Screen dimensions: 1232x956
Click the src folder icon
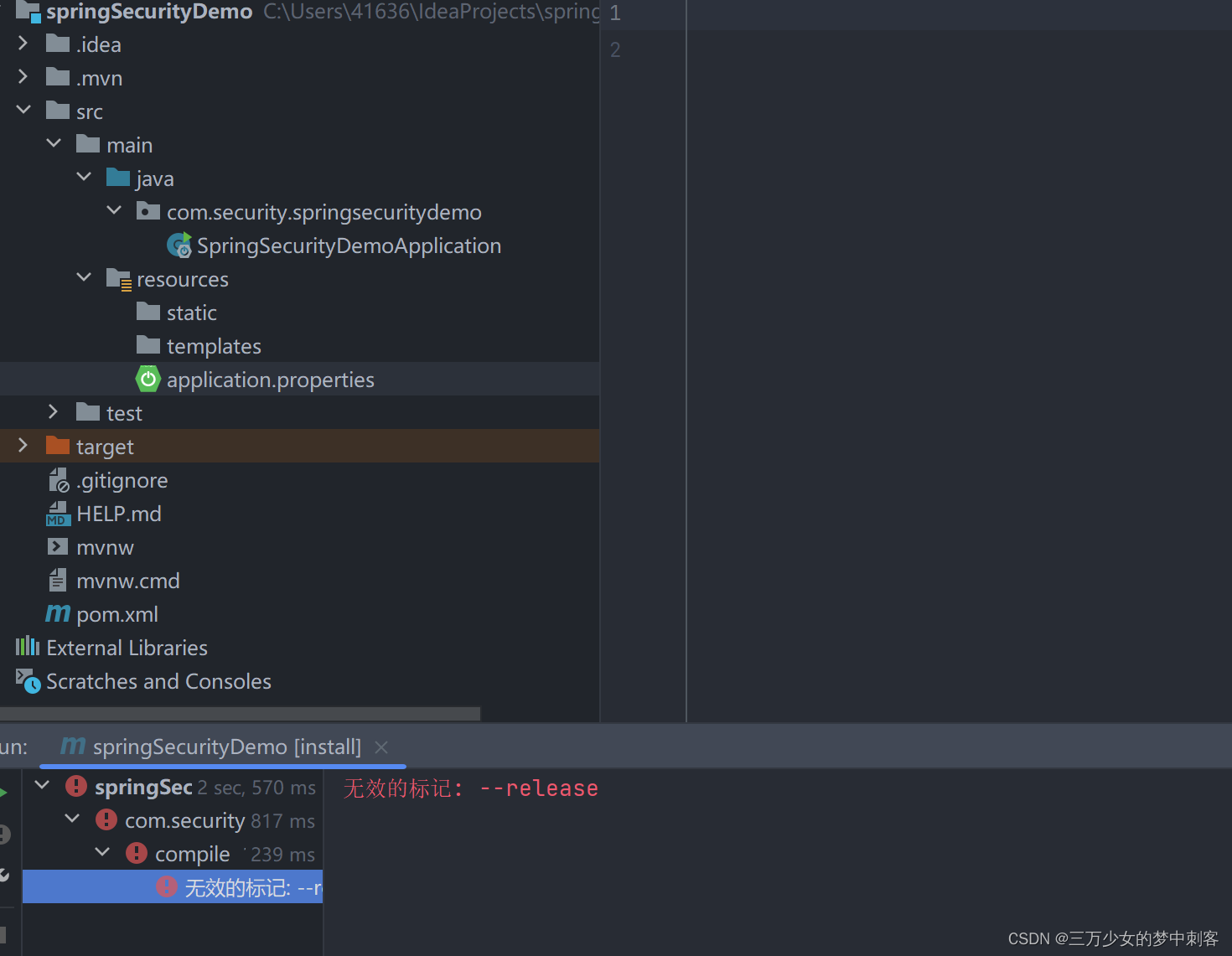coord(58,111)
